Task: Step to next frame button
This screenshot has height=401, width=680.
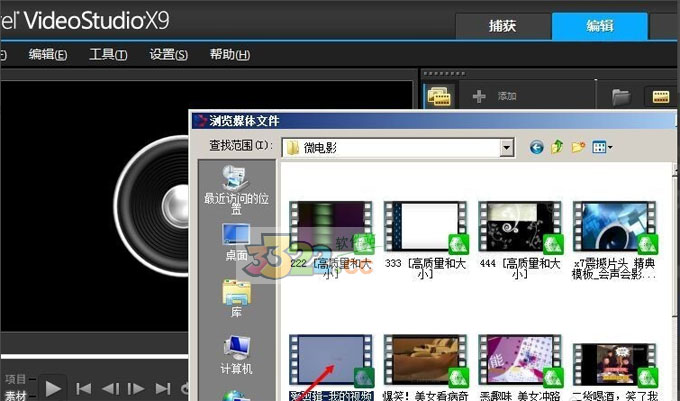Action: point(136,389)
